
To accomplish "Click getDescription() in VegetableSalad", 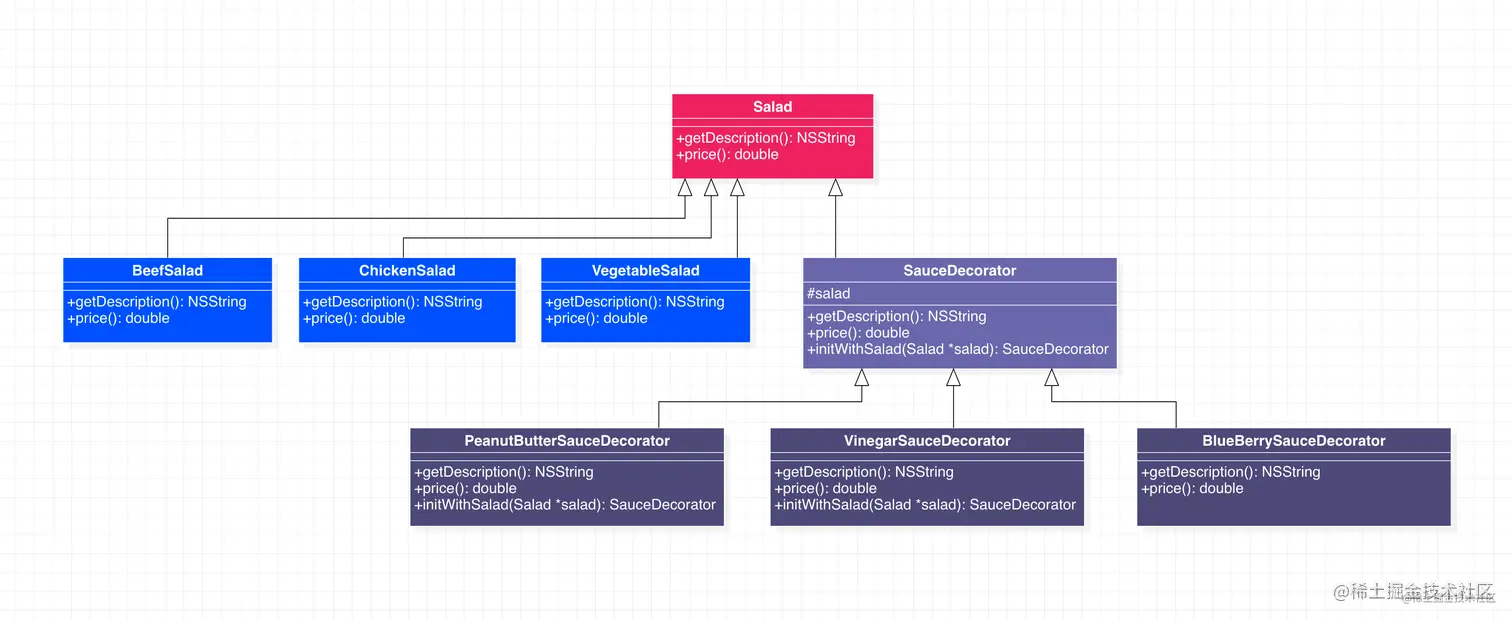I will (635, 301).
